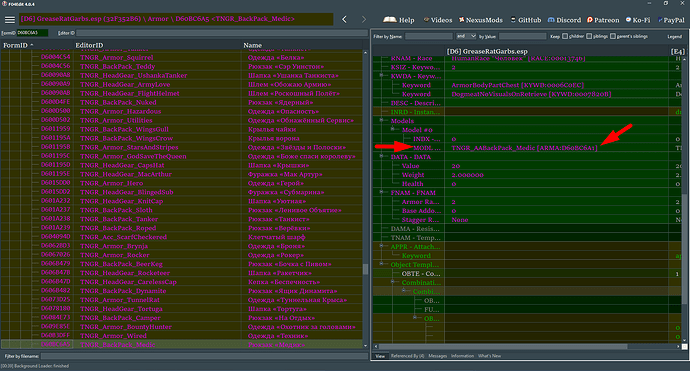Open Help via the book icon
The image size is (690, 371).
point(389,20)
